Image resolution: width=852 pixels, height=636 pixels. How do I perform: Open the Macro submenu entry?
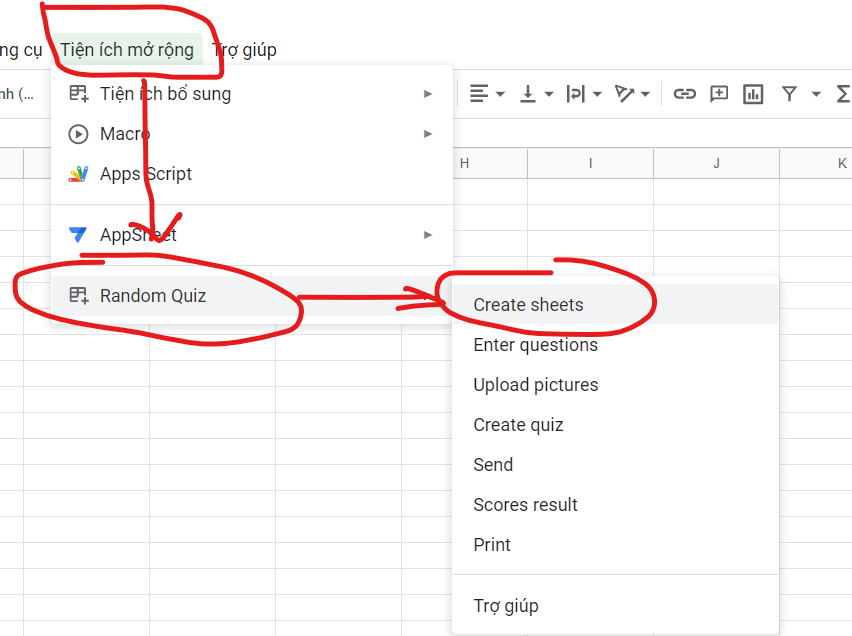coord(252,134)
